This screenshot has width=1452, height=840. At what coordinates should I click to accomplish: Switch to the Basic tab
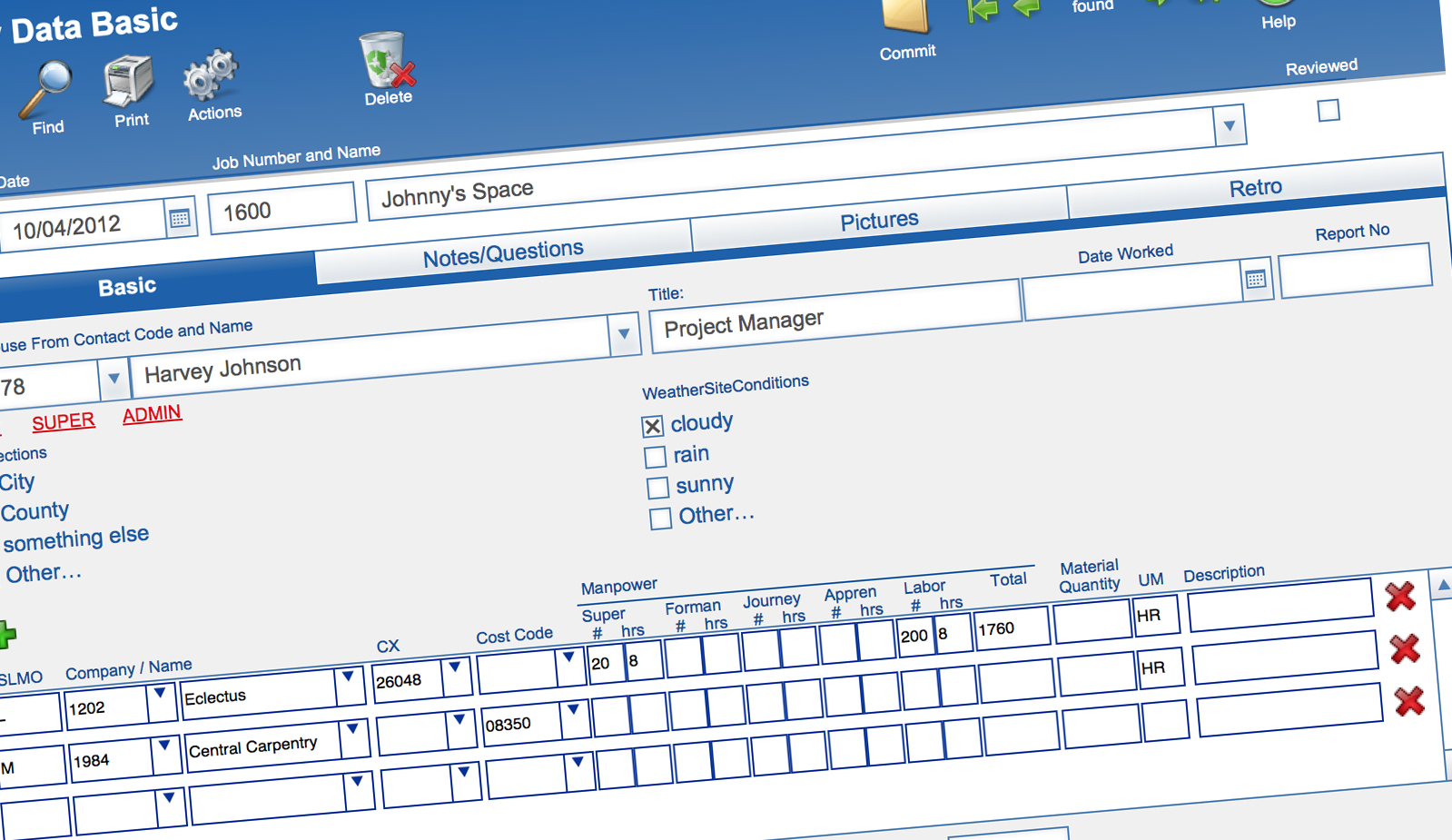tap(127, 286)
